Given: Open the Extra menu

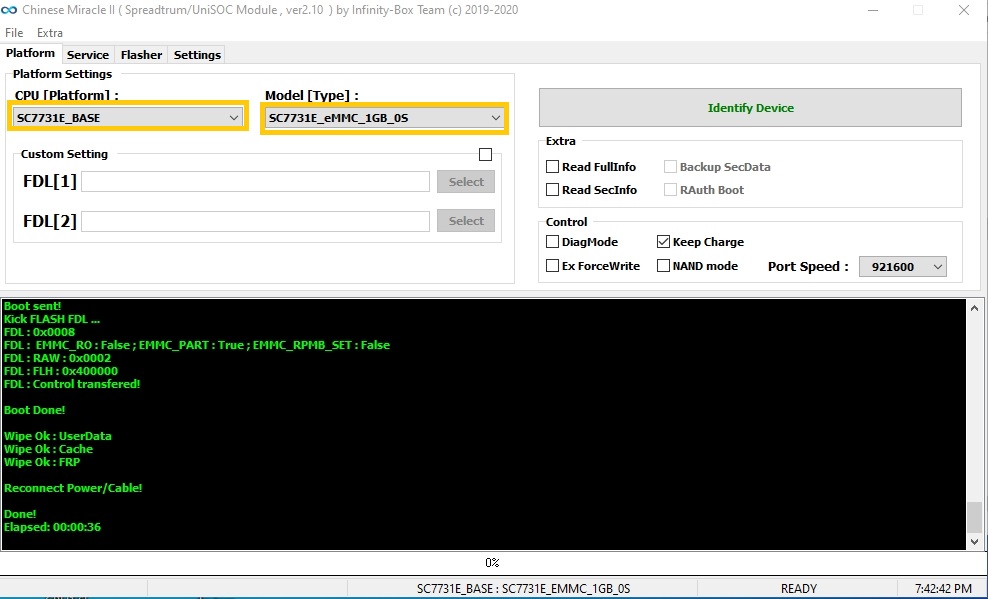Looking at the screenshot, I should pos(50,33).
